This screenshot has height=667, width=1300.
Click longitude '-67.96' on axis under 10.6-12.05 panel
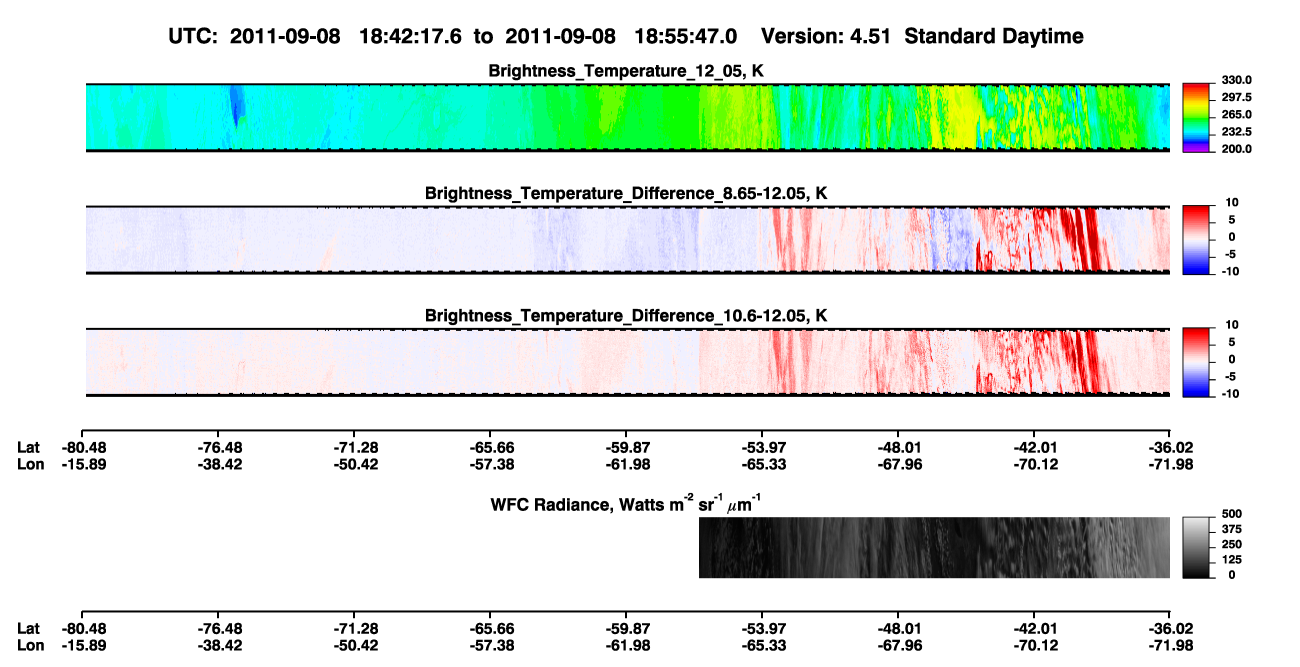point(898,464)
